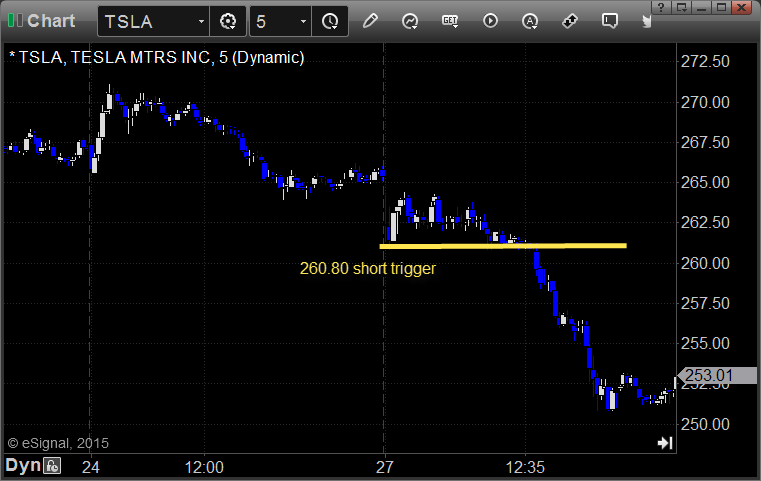Click the 12:35 time axis label
This screenshot has width=761, height=481.
(525, 467)
